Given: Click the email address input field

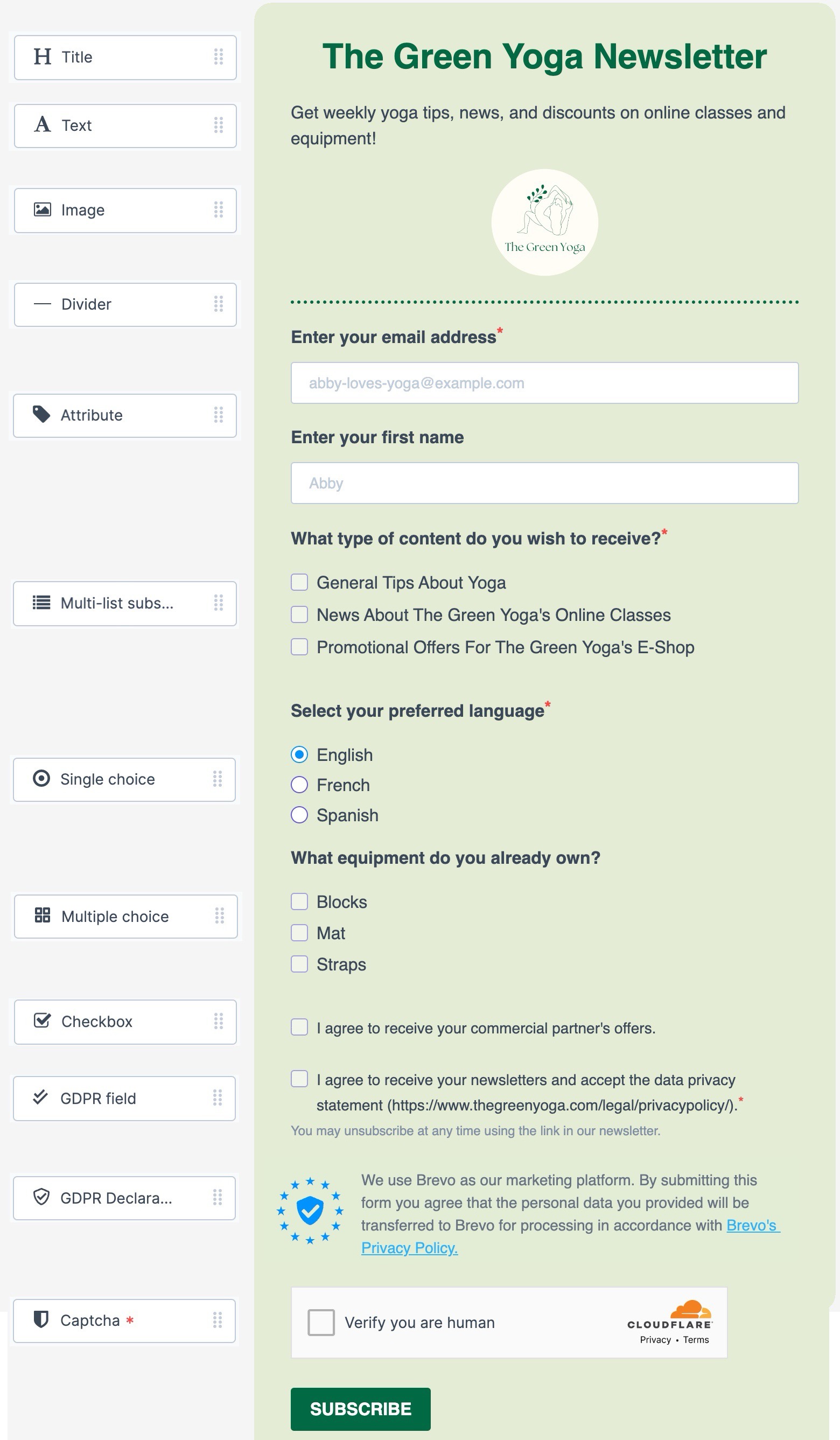Looking at the screenshot, I should (x=544, y=383).
